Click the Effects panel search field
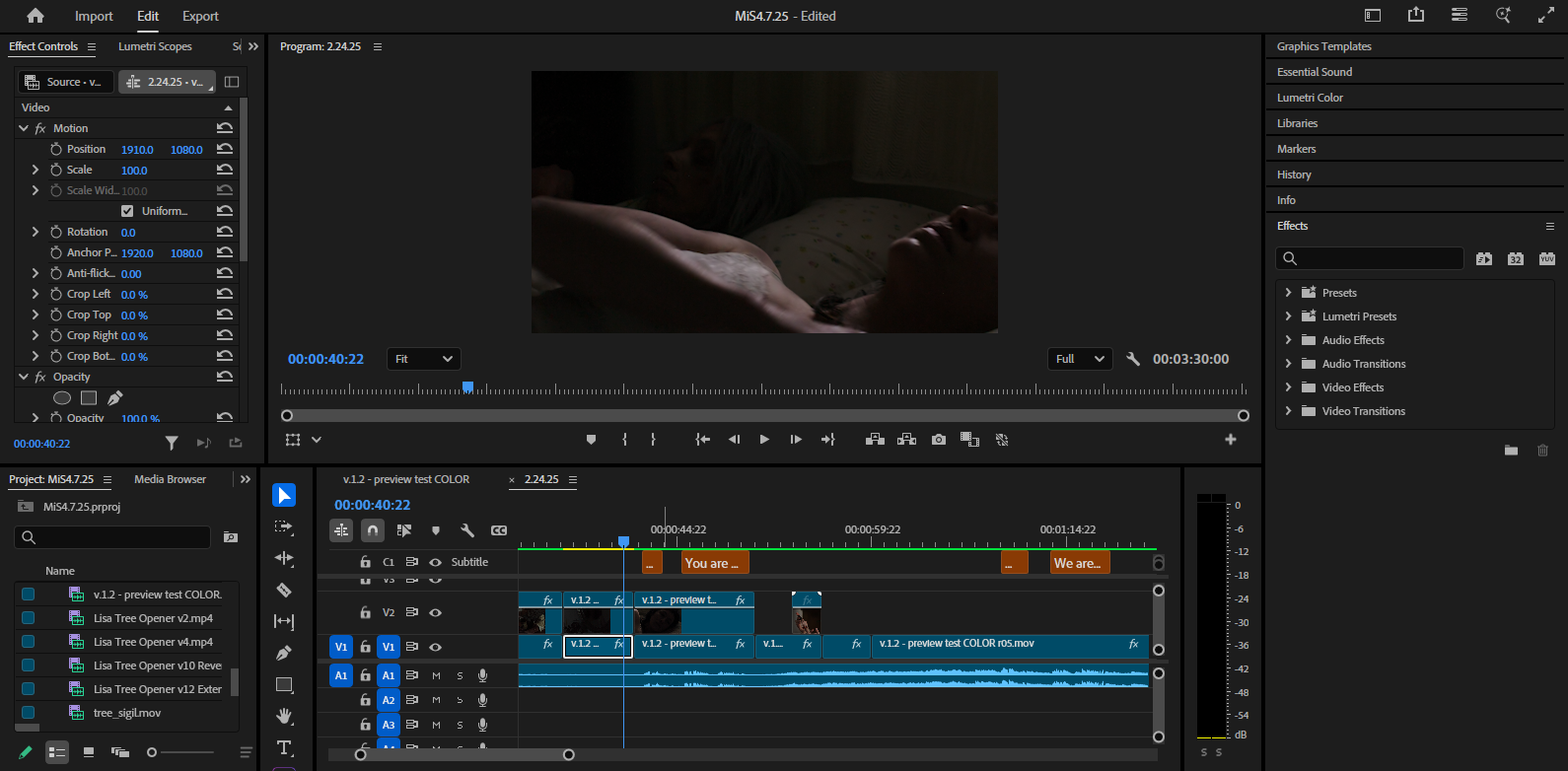This screenshot has height=771, width=1568. coord(1370,258)
